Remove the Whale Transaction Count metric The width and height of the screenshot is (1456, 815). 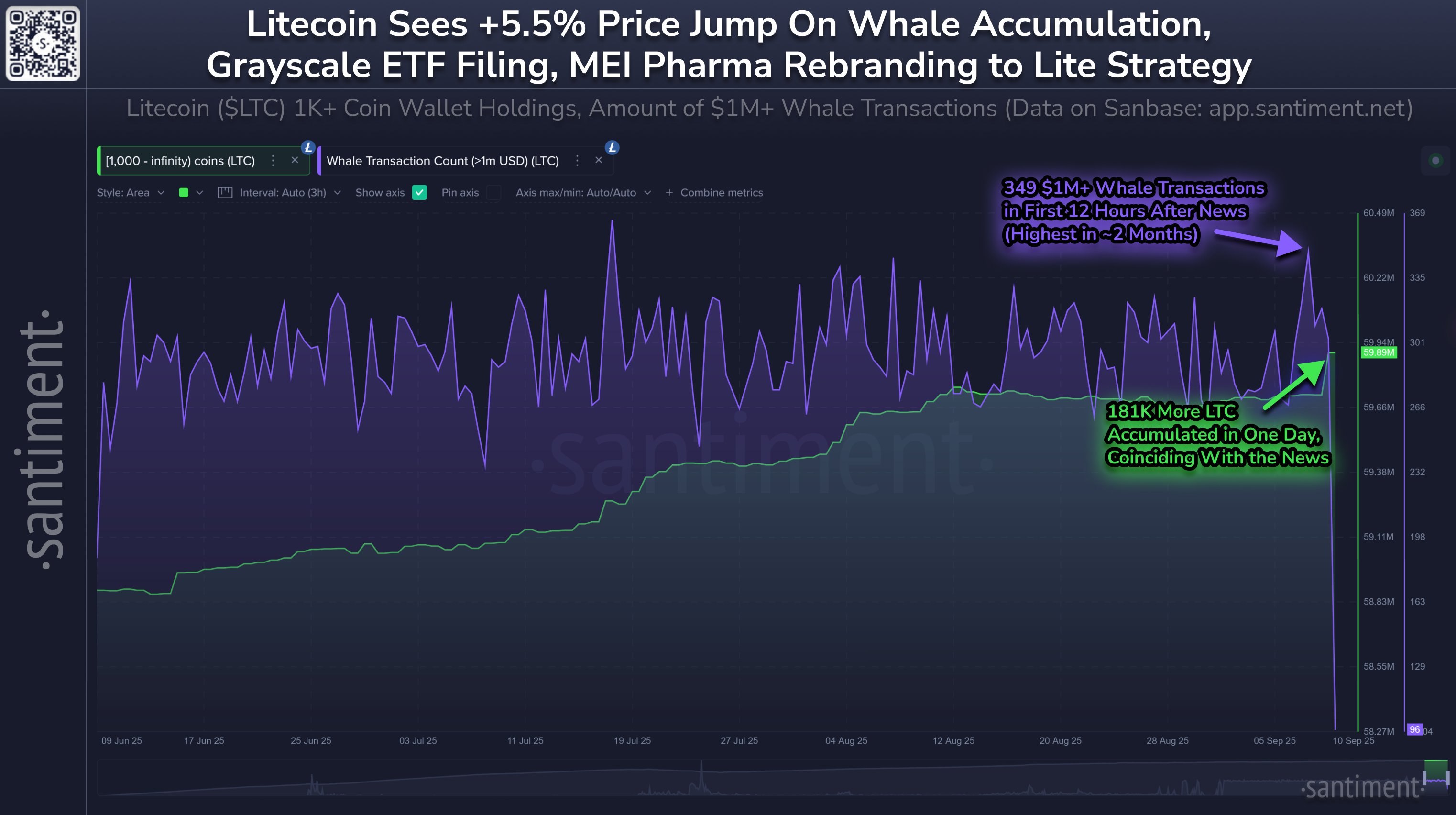598,160
